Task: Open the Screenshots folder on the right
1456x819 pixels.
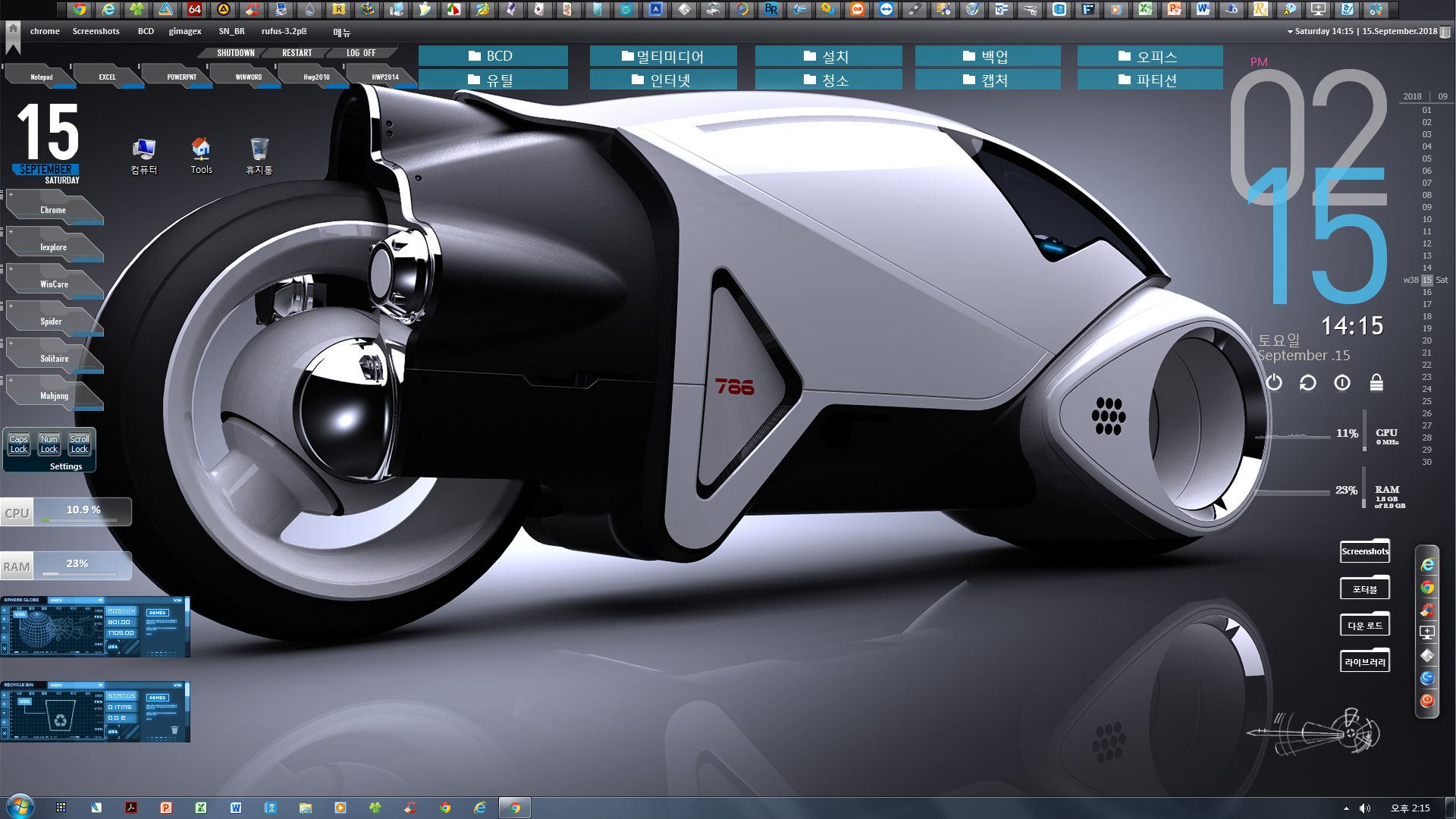Action: tap(1365, 551)
